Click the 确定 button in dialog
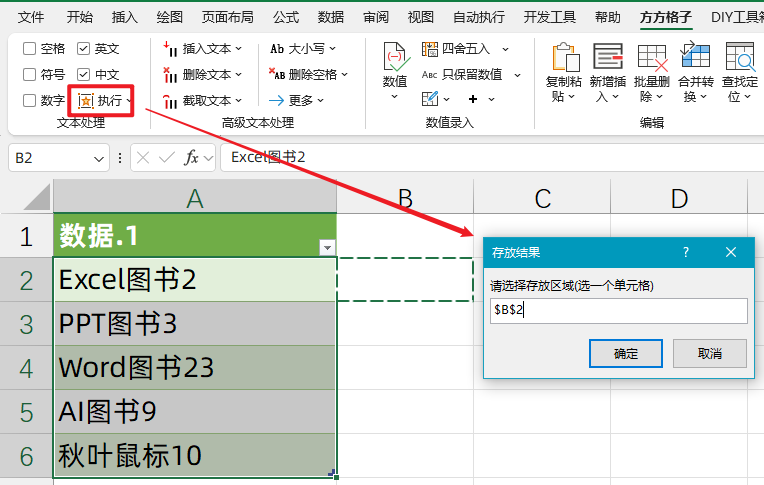This screenshot has width=764, height=485. pos(625,353)
